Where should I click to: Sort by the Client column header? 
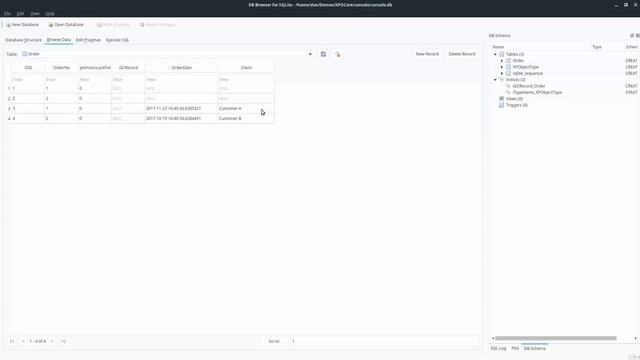pos(246,68)
